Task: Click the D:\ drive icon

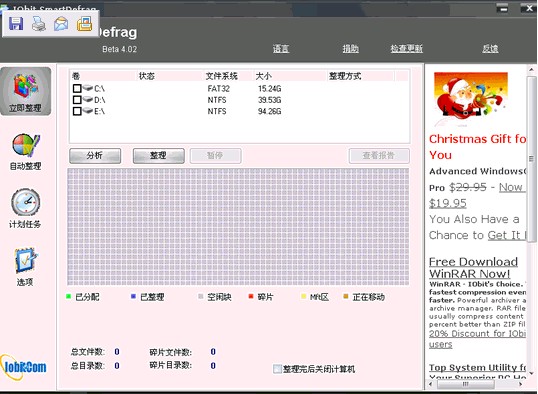Action: pyautogui.click(x=88, y=99)
